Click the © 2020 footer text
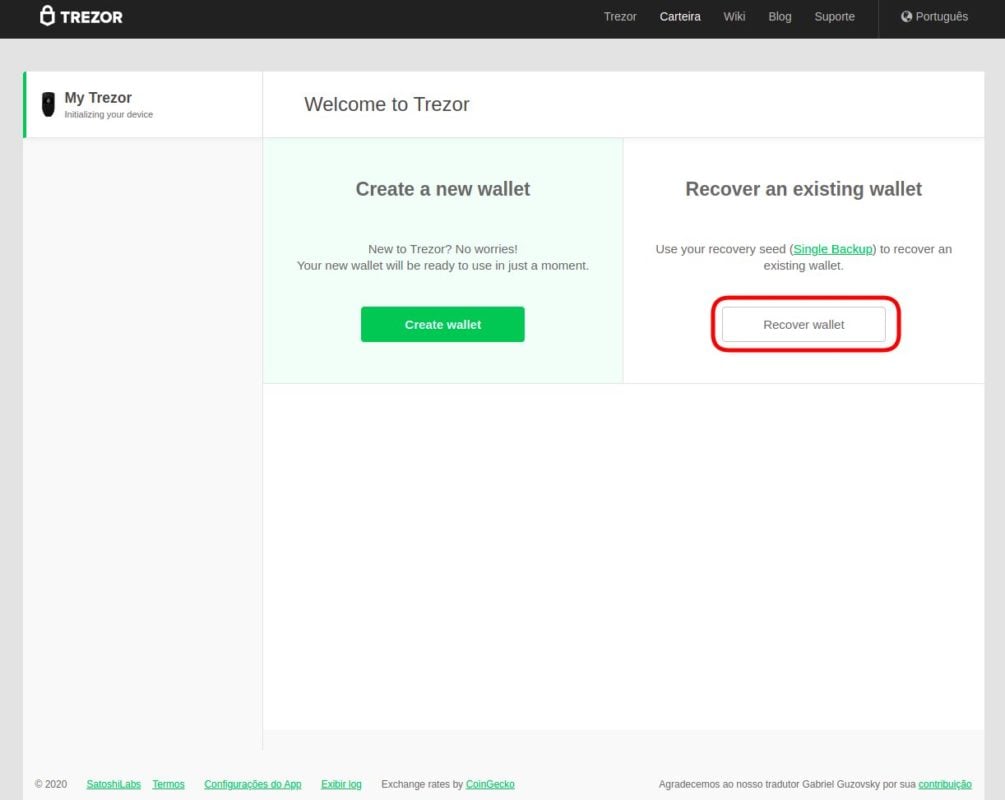The width and height of the screenshot is (1005, 800). (51, 784)
